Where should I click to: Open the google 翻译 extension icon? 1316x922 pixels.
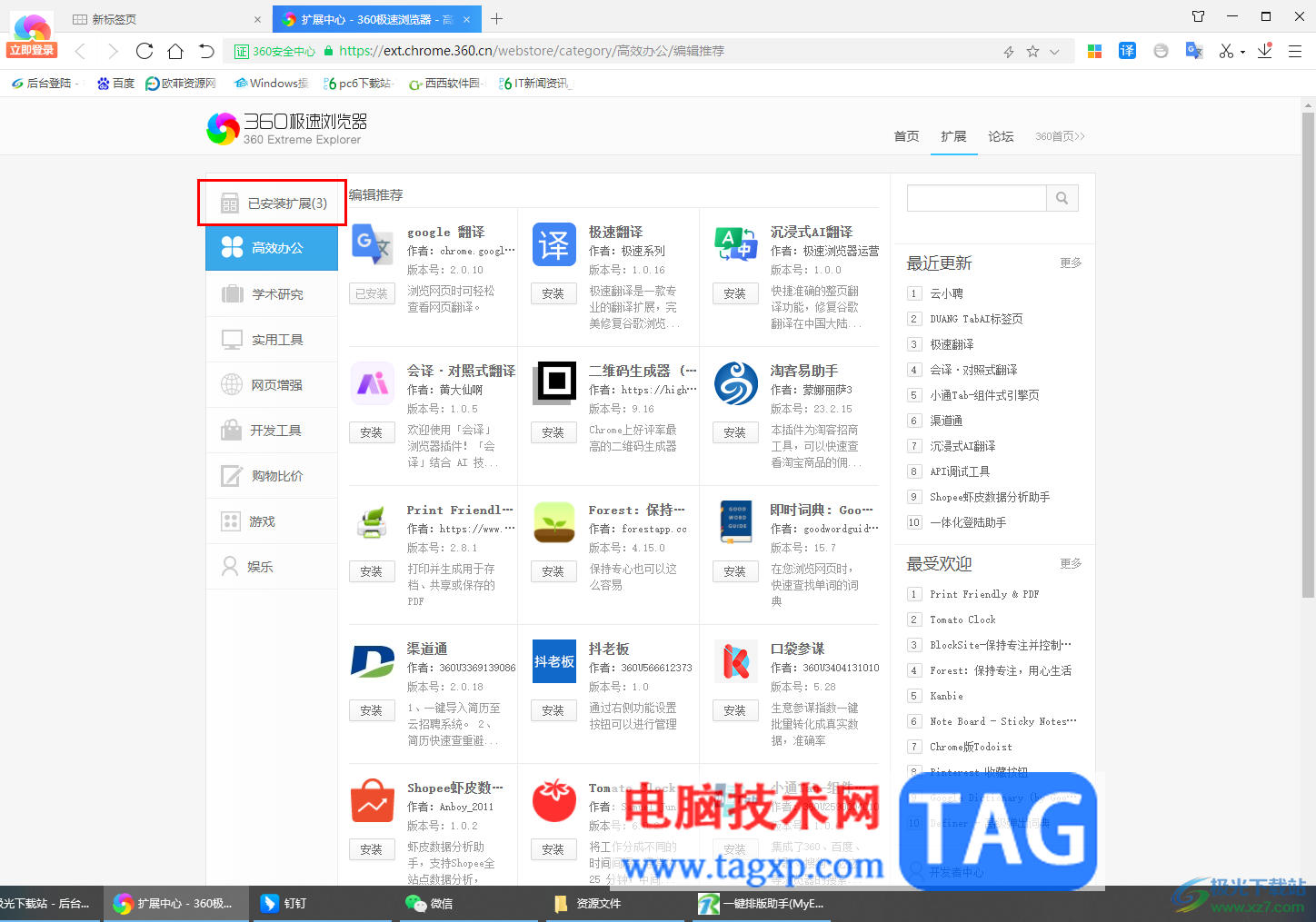point(372,244)
